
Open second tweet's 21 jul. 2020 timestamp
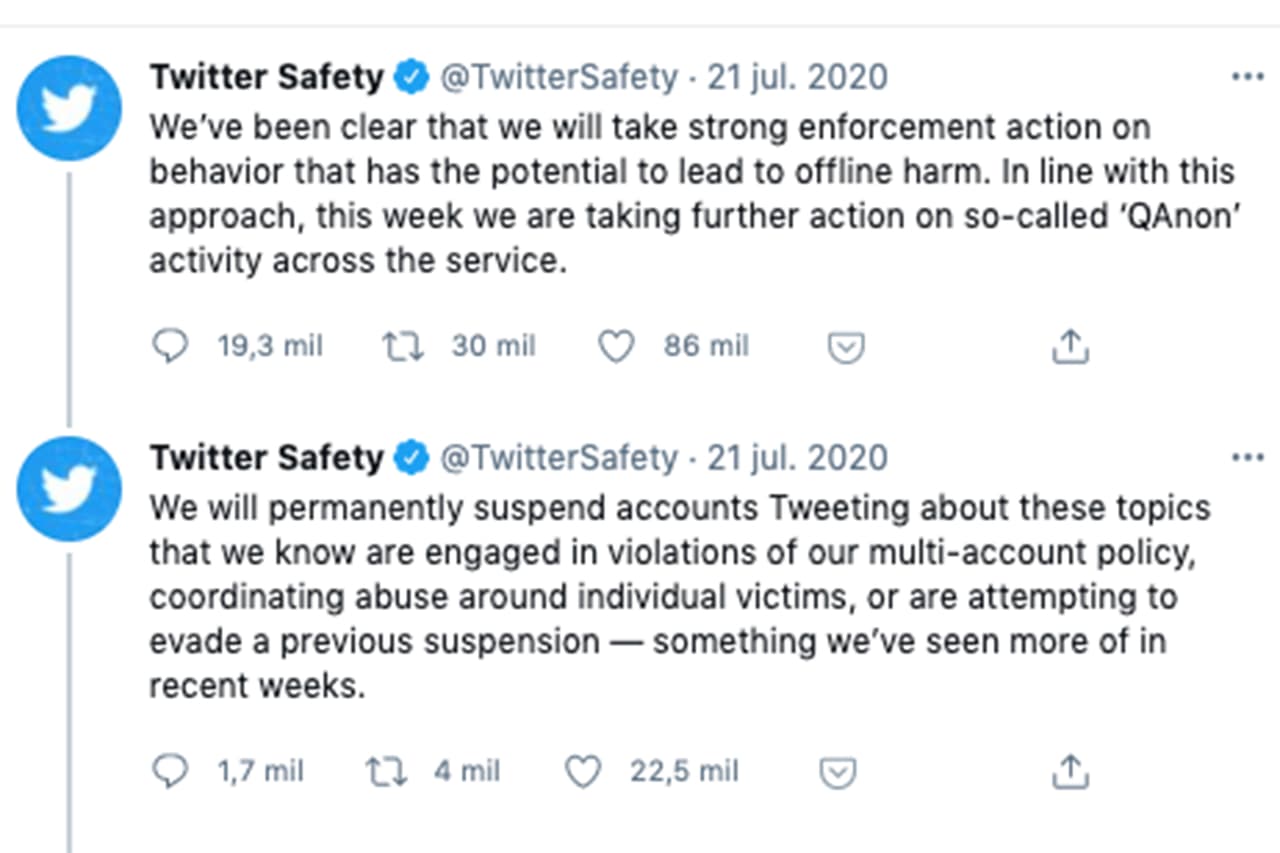click(x=797, y=458)
